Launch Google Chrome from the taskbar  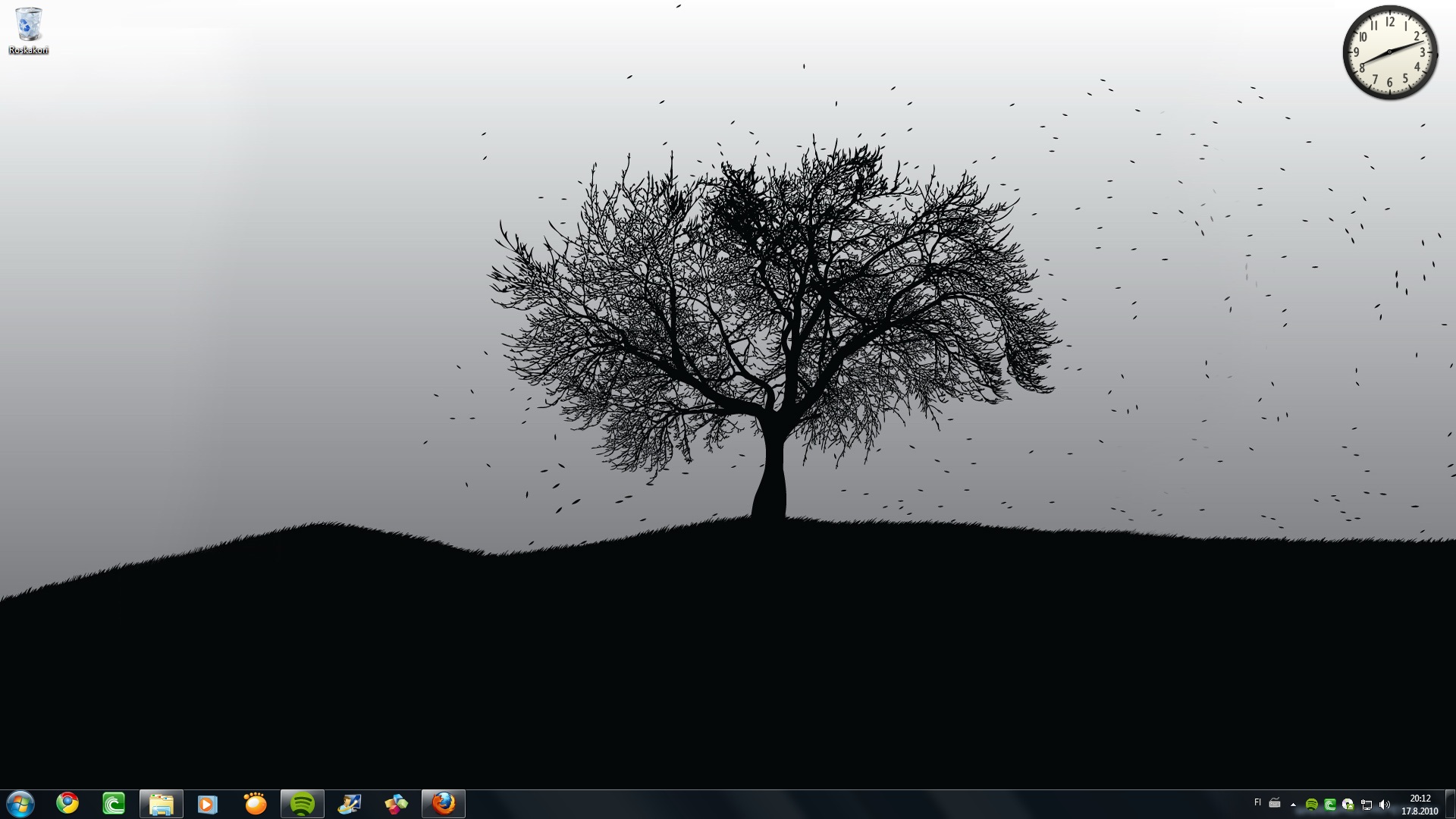click(67, 803)
